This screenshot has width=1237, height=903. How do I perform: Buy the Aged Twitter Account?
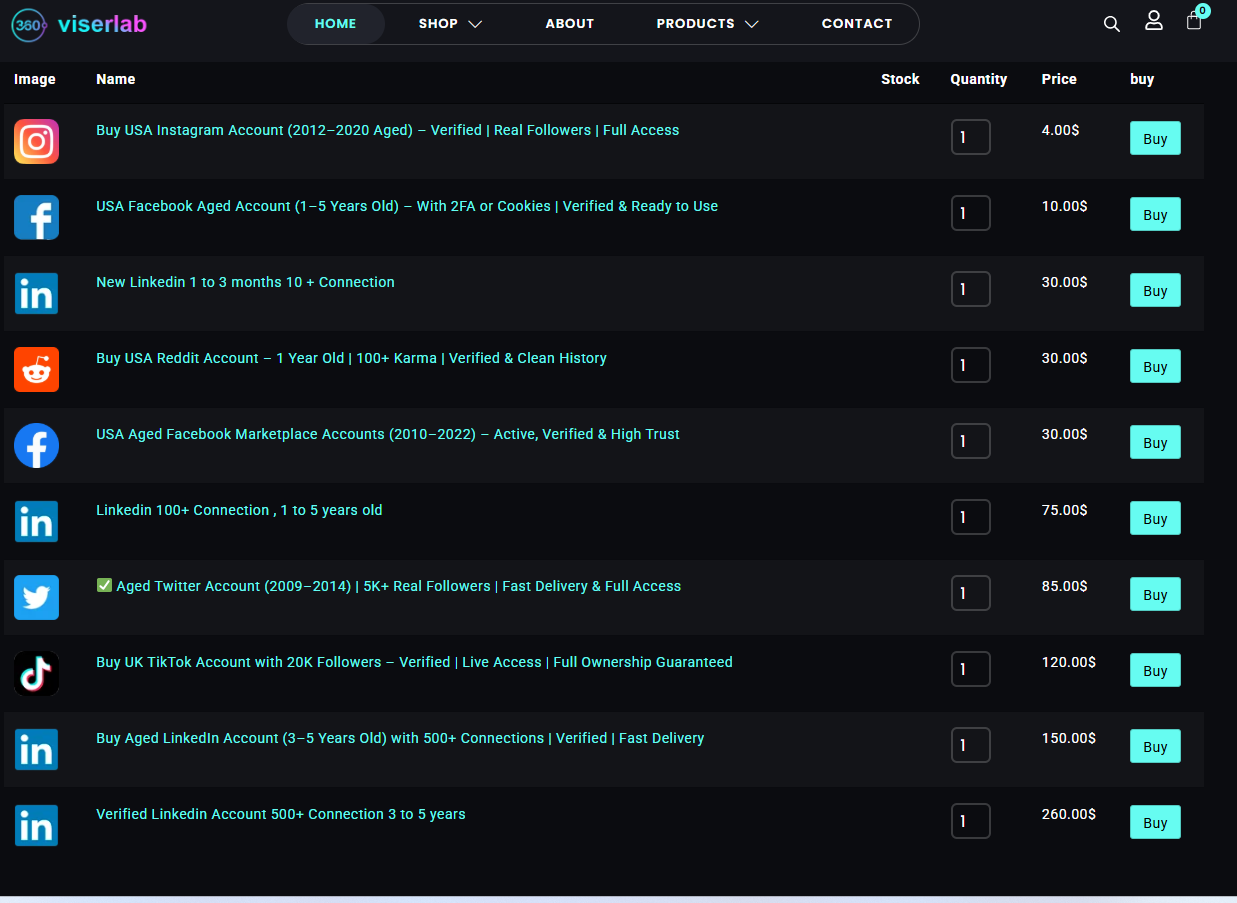pyautogui.click(x=1155, y=595)
